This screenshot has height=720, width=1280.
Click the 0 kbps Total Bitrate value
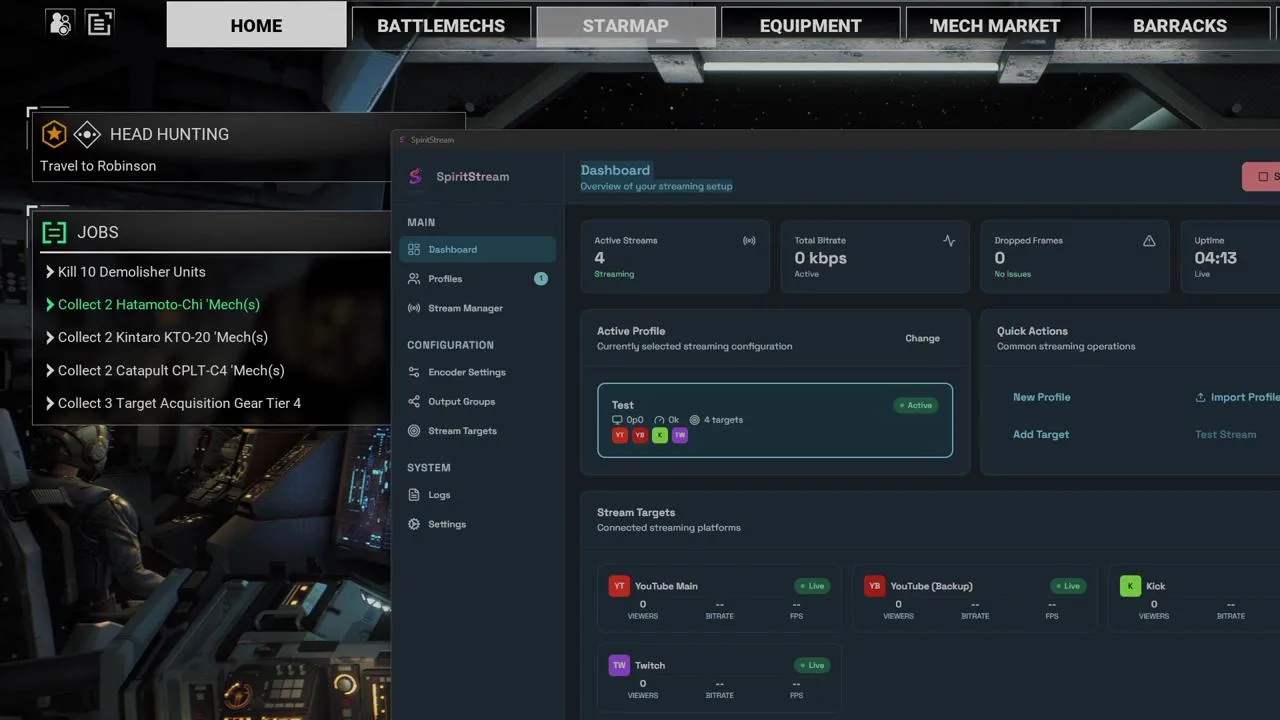tap(820, 258)
